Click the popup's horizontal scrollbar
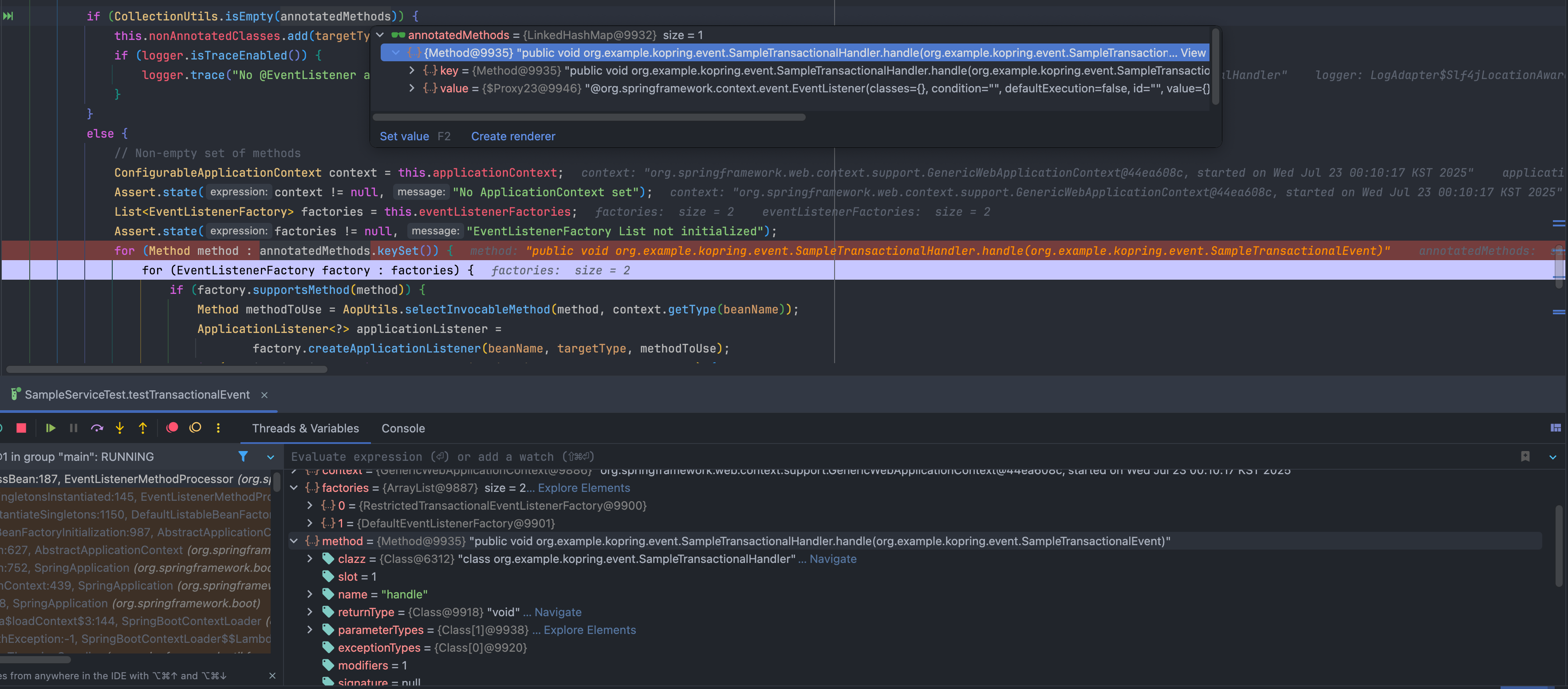The width and height of the screenshot is (1568, 689). (x=589, y=117)
